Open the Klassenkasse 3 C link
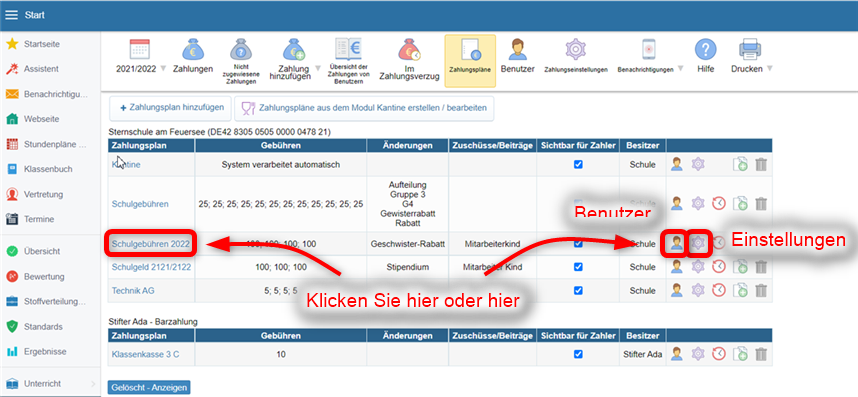The image size is (858, 397). click(x=145, y=354)
